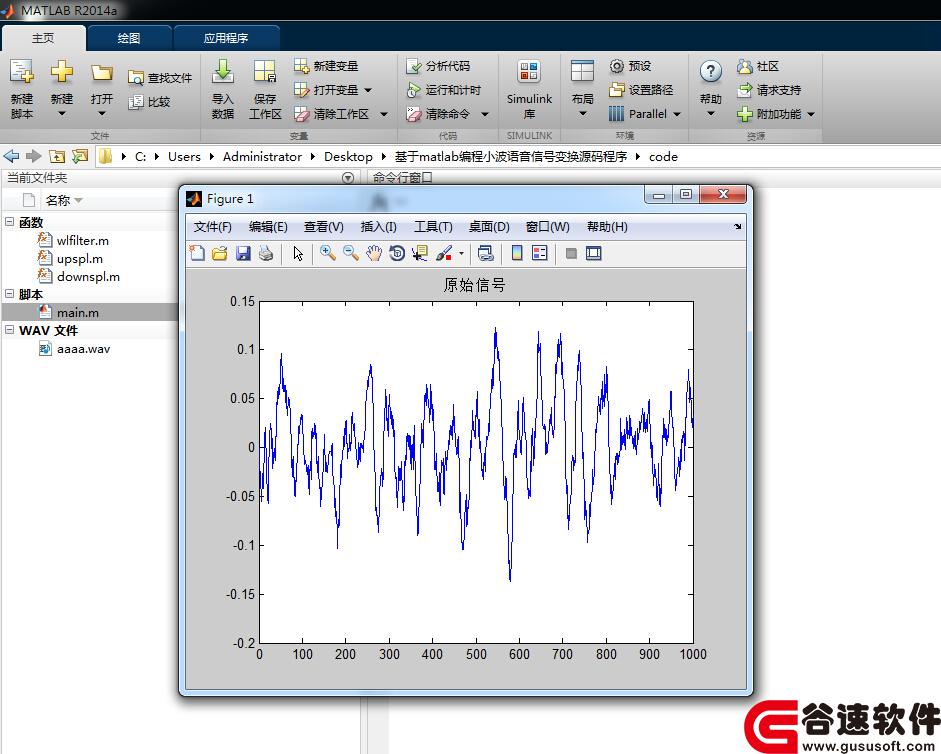Open the Clear Commands (清除命令) dropdown

(x=485, y=114)
